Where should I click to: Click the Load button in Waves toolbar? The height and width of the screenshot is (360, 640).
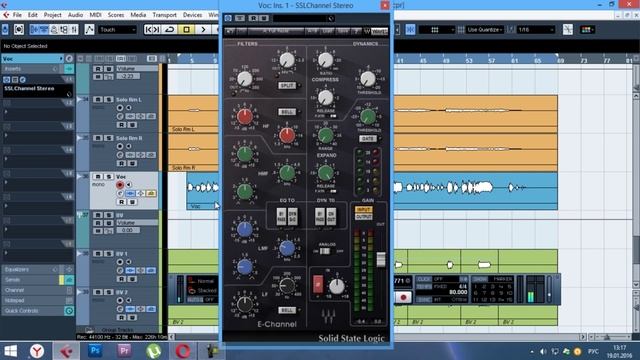click(327, 31)
